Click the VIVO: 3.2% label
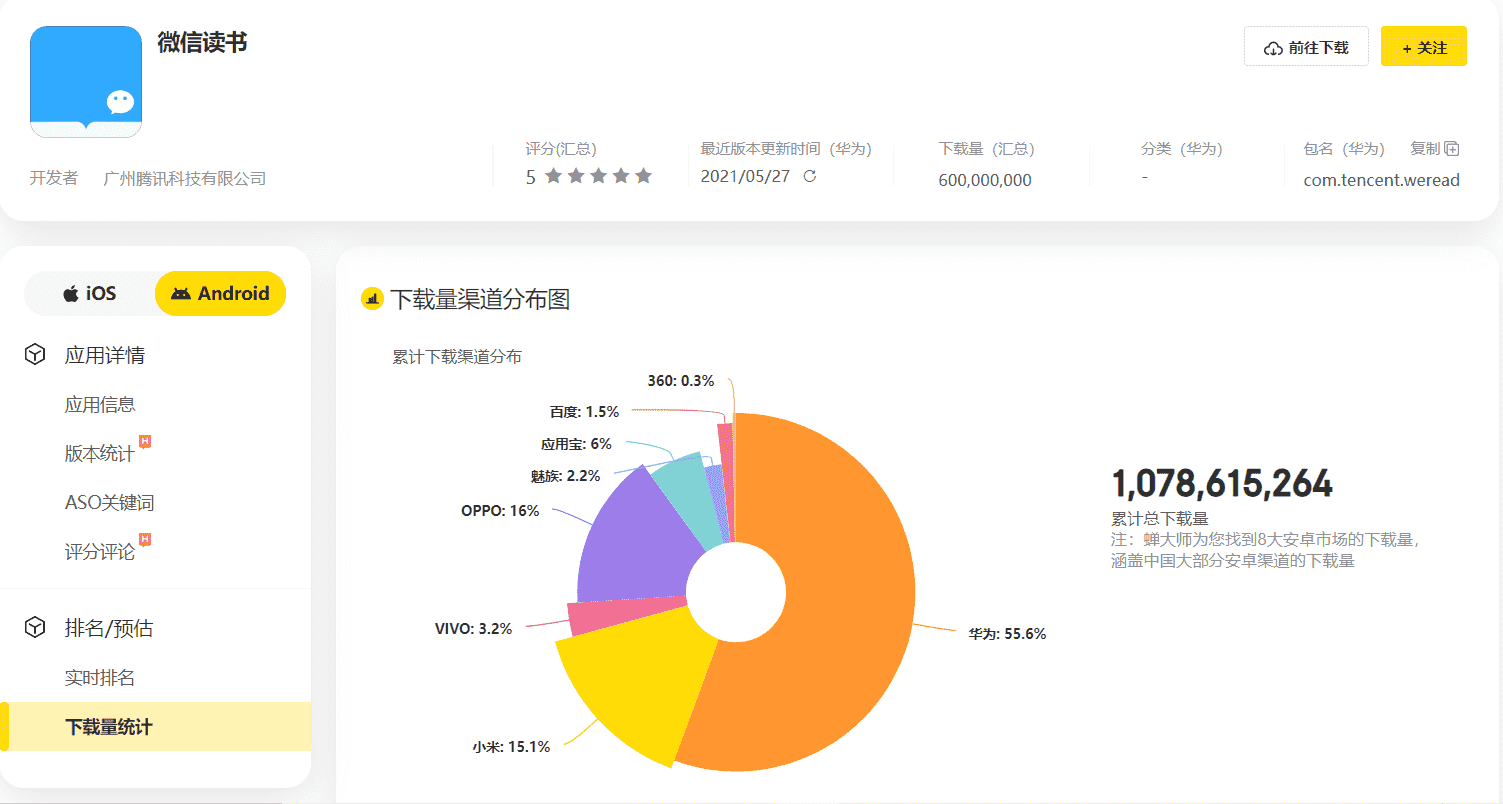1503x804 pixels. click(x=473, y=629)
